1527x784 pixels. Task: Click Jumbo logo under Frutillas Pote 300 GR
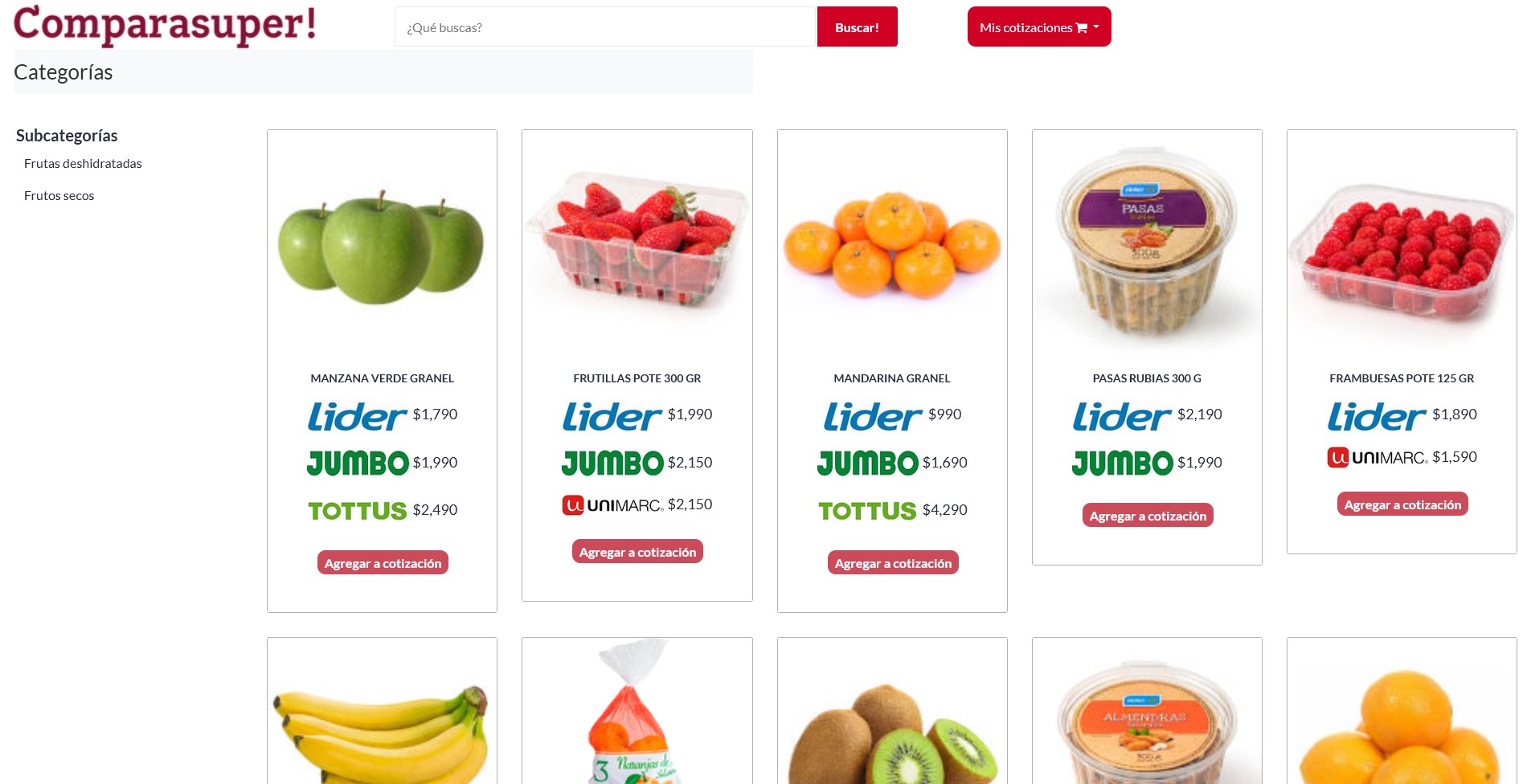pyautogui.click(x=612, y=463)
